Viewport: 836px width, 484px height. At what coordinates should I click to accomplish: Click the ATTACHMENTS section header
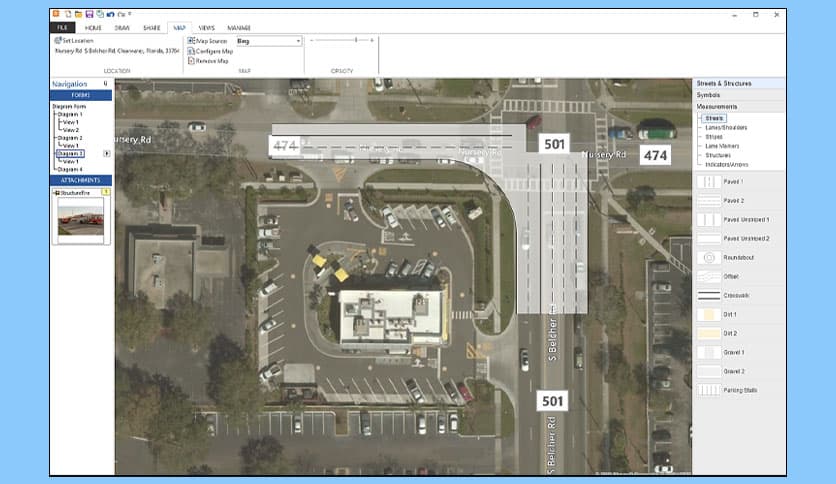[81, 180]
